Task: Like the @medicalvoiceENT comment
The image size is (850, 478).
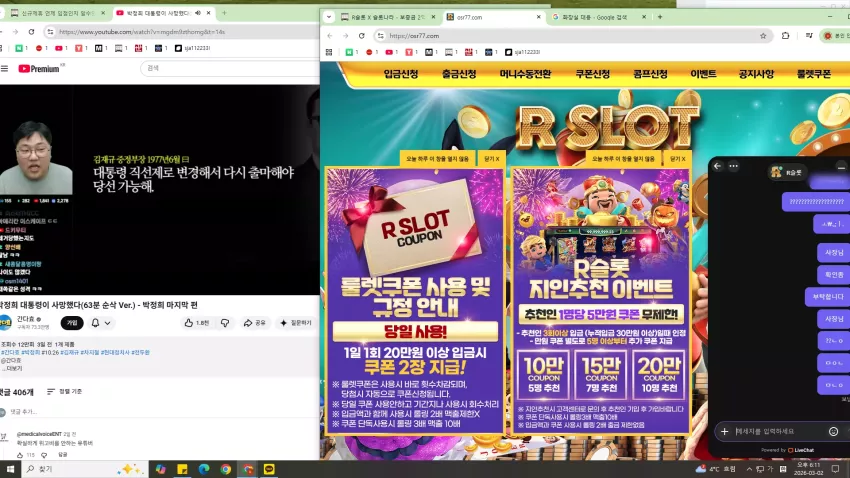Action: pyautogui.click(x=20, y=455)
